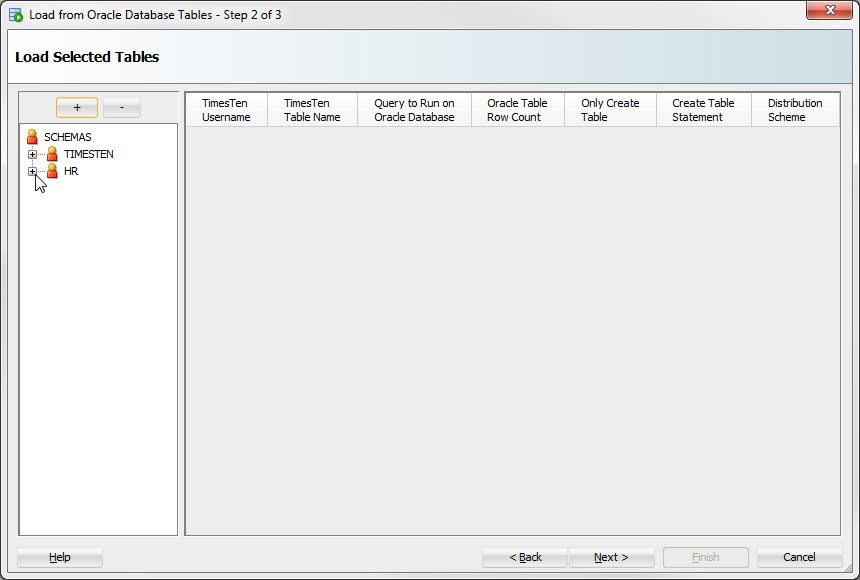Select the SCHEMAS root tree label

(x=68, y=137)
